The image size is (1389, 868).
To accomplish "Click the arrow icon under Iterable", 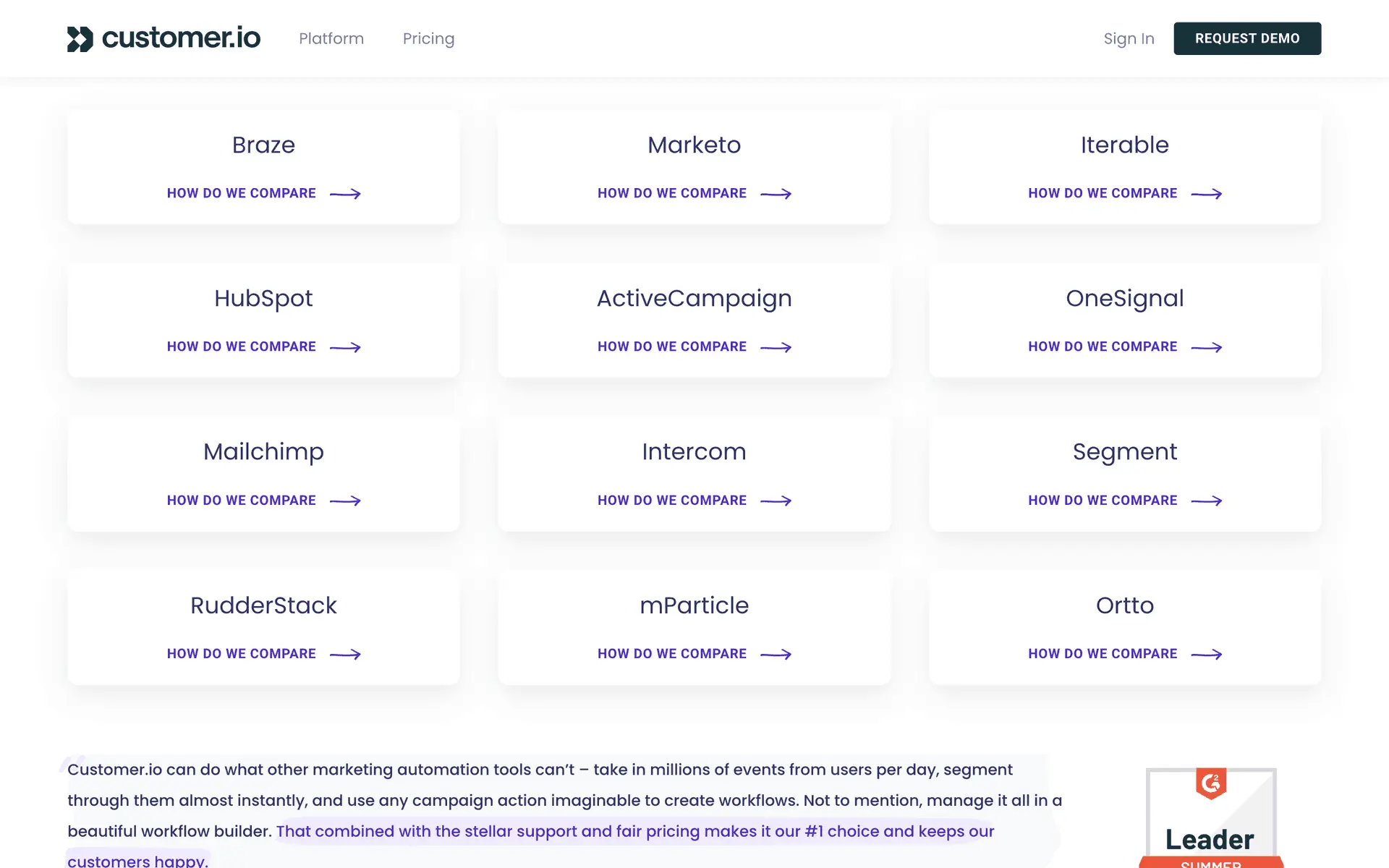I will point(1206,194).
